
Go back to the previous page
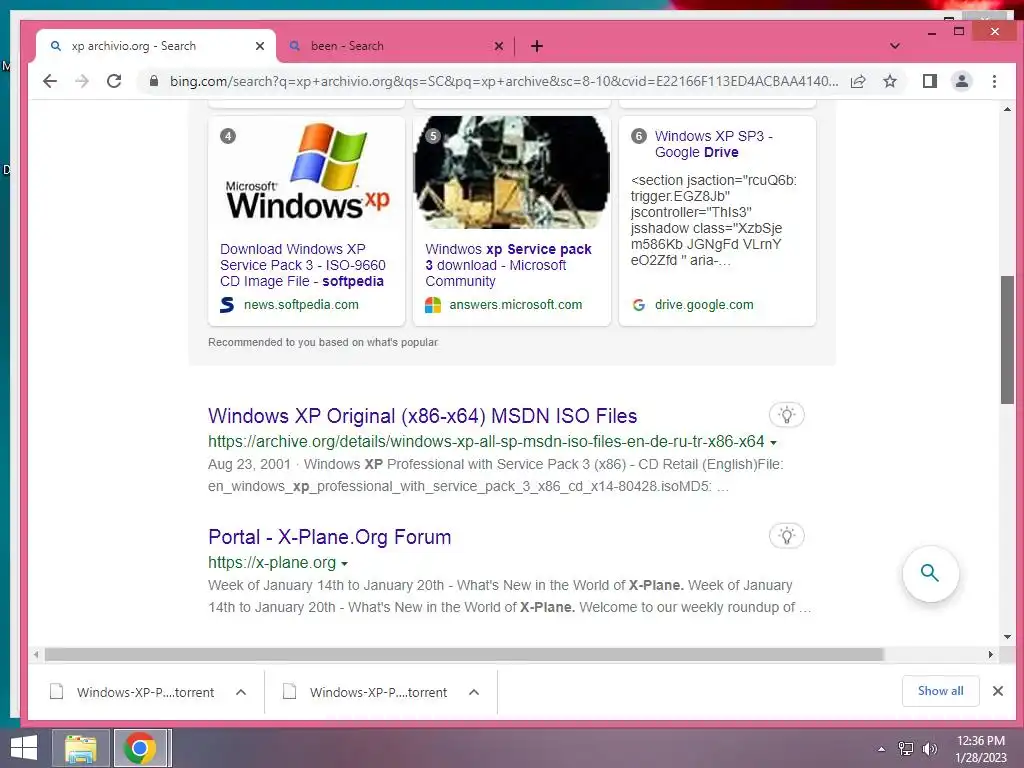[50, 81]
